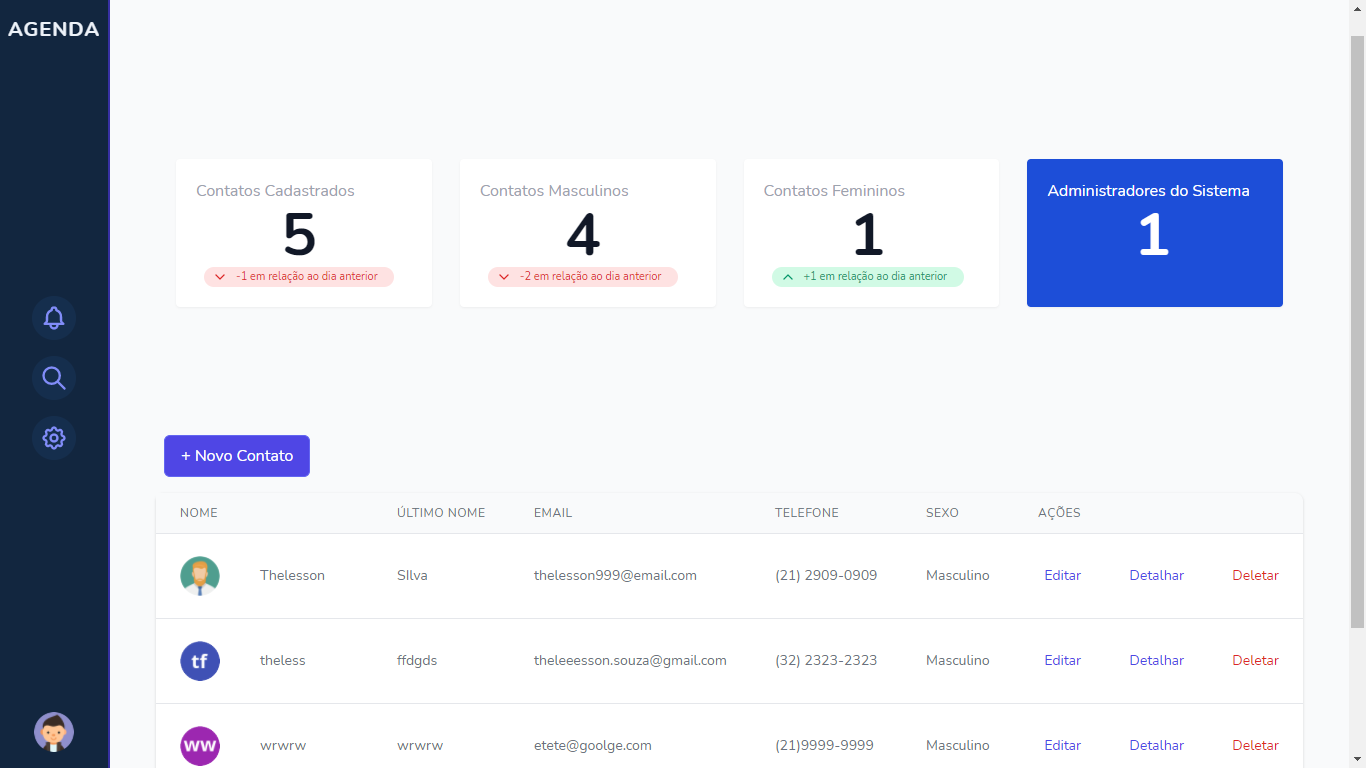
Task: Click the last name ffdgds
Action: click(417, 661)
